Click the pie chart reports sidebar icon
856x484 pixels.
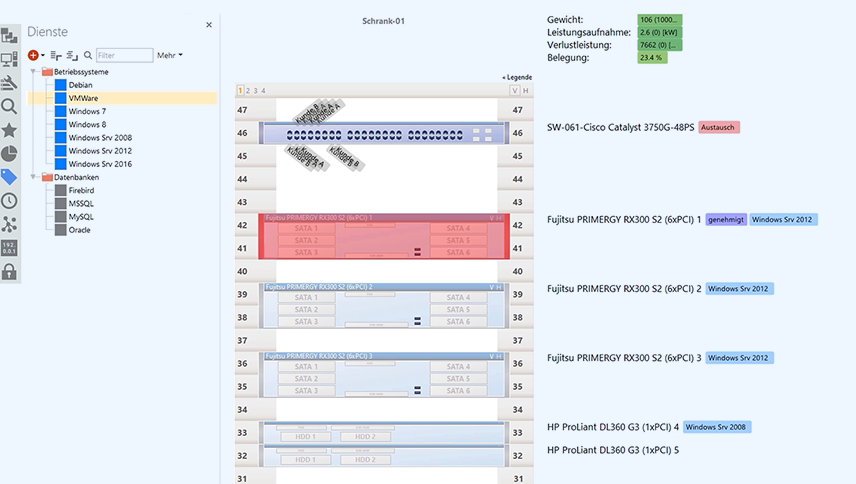pyautogui.click(x=9, y=154)
